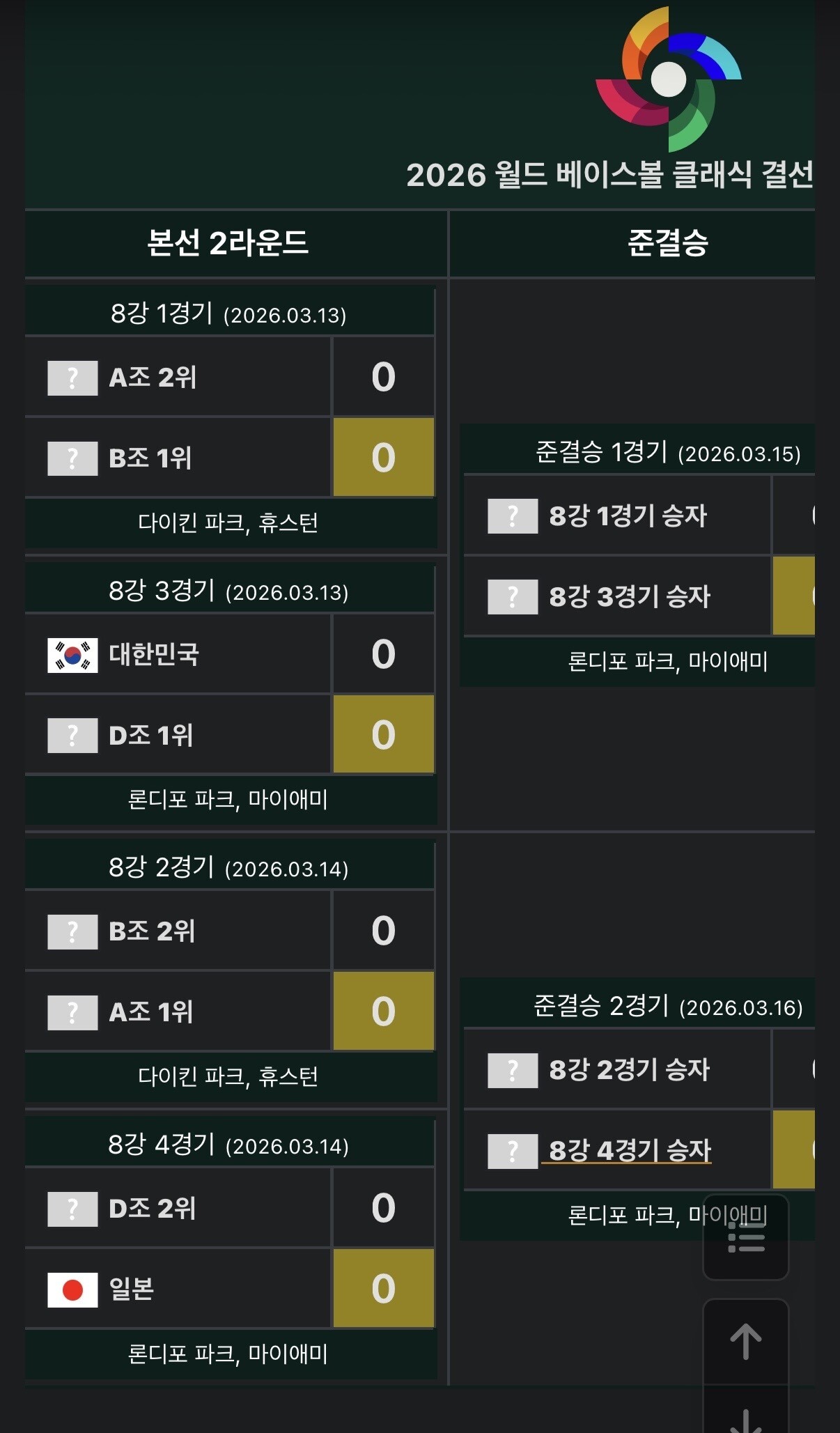Screen dimensions: 840x1433
Task: Open the 일본 team link
Action: coord(132,1289)
